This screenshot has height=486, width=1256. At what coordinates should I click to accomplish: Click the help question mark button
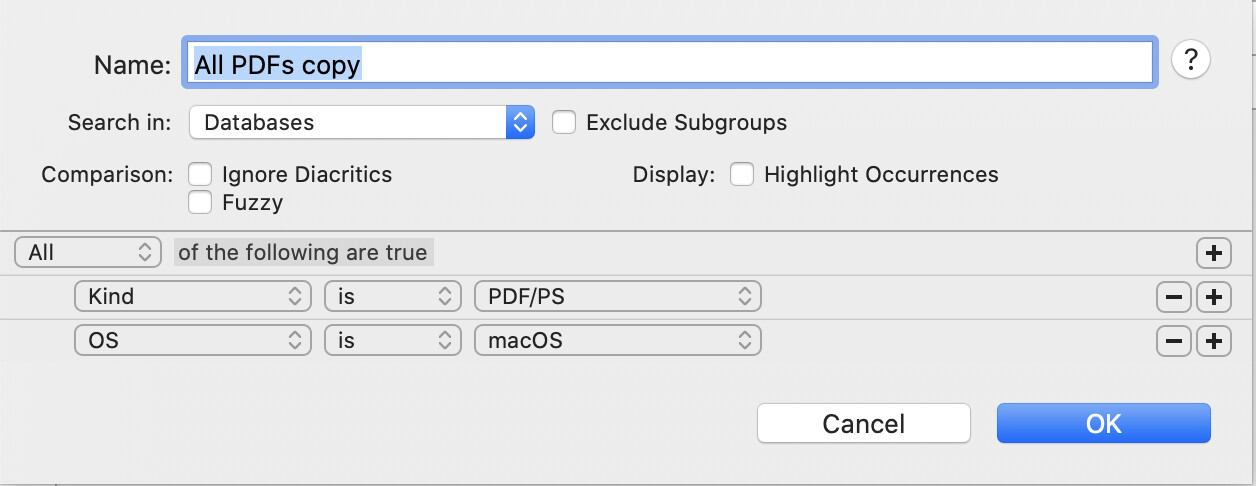[1190, 61]
